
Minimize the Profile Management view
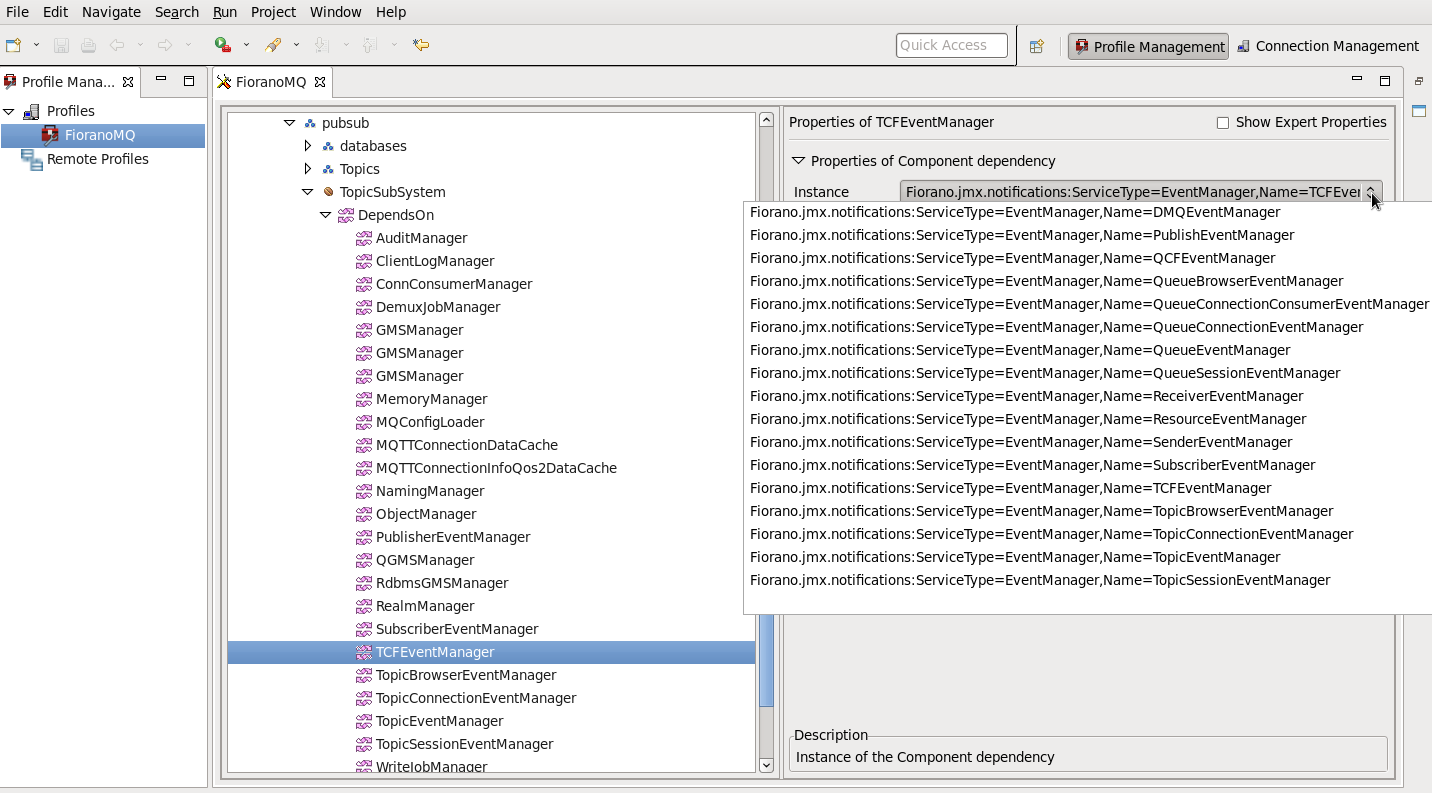(x=161, y=80)
